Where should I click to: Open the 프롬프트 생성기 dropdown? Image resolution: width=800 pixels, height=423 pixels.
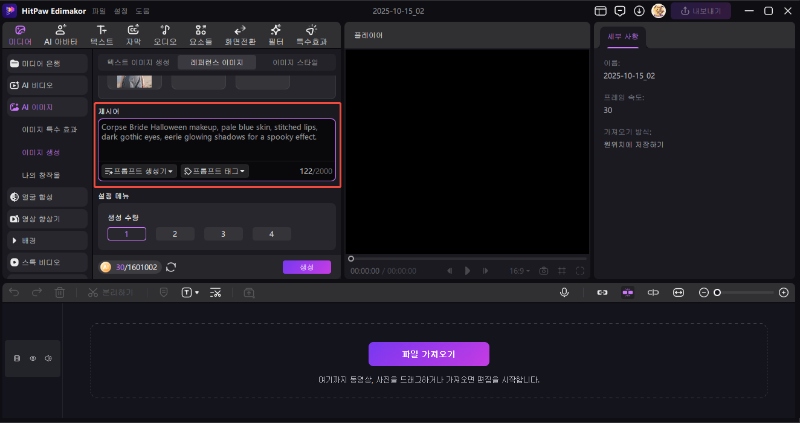point(139,171)
